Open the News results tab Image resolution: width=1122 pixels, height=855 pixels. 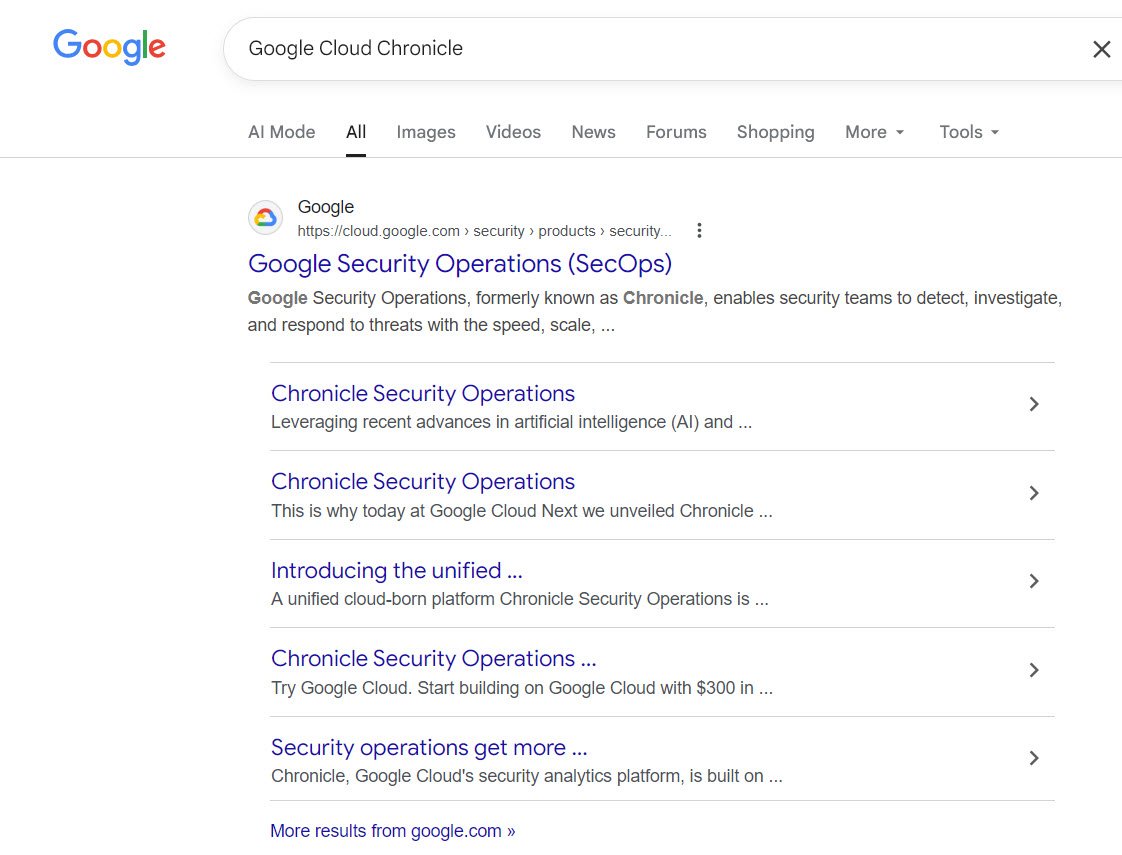[x=593, y=131]
